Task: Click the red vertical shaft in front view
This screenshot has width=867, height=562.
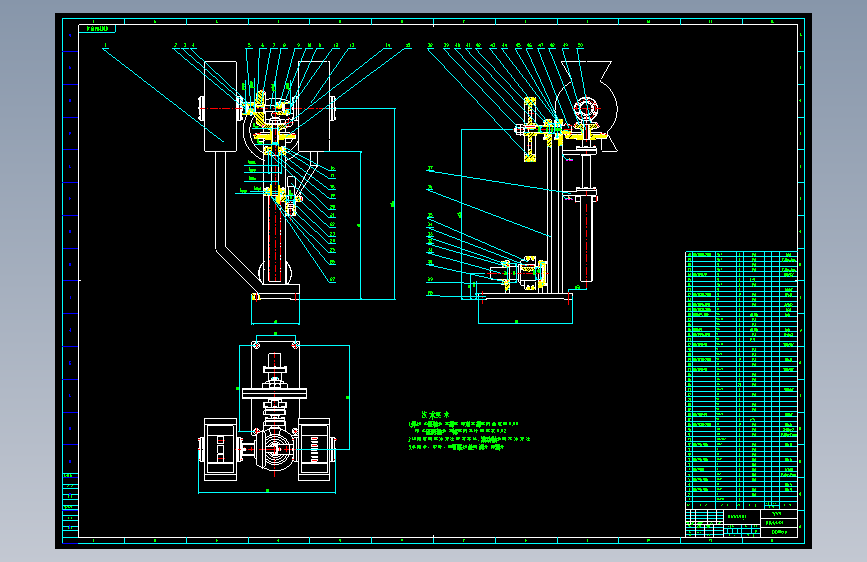Action: [x=275, y=238]
